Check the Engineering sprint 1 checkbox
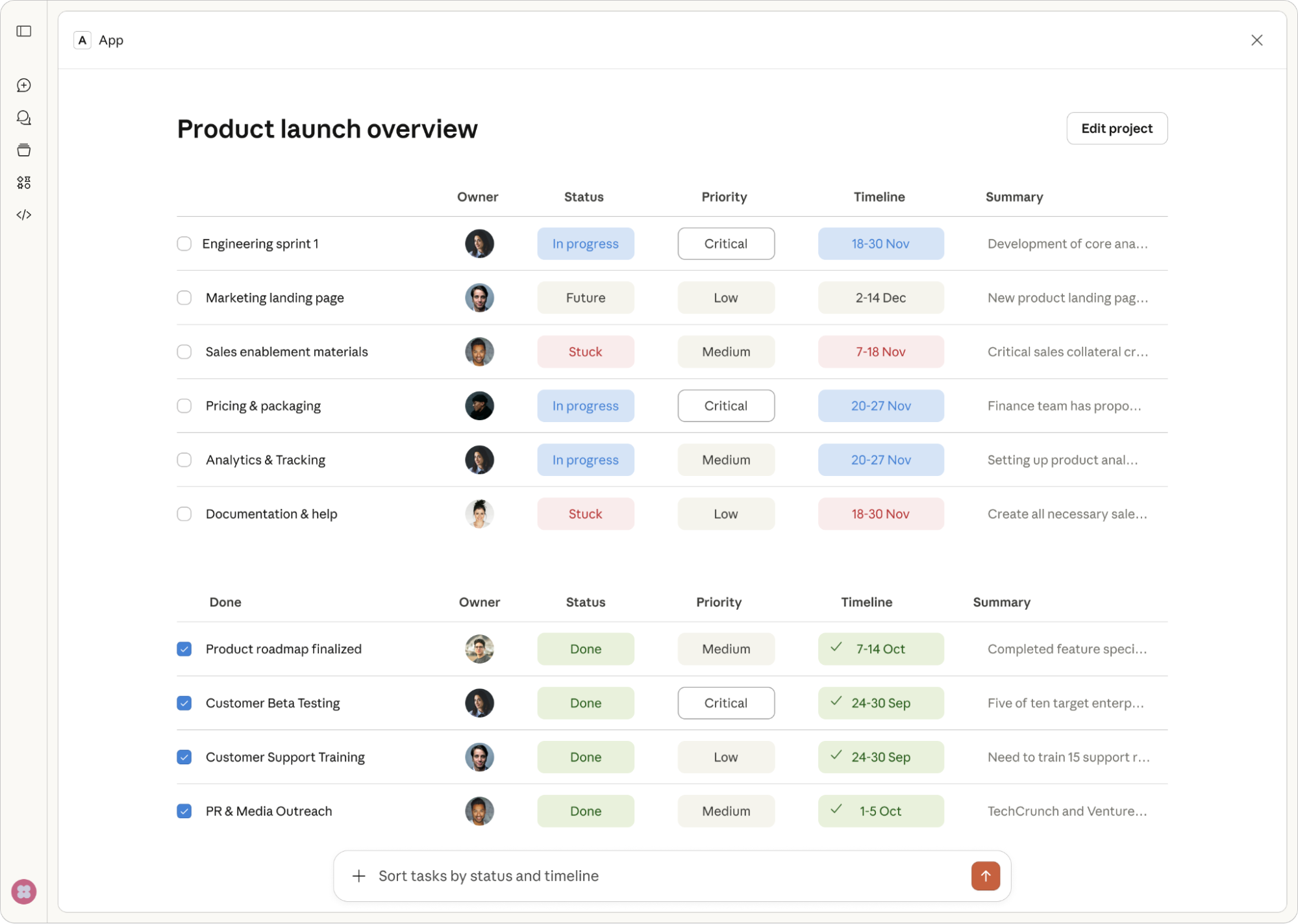This screenshot has width=1298, height=924. (x=184, y=243)
